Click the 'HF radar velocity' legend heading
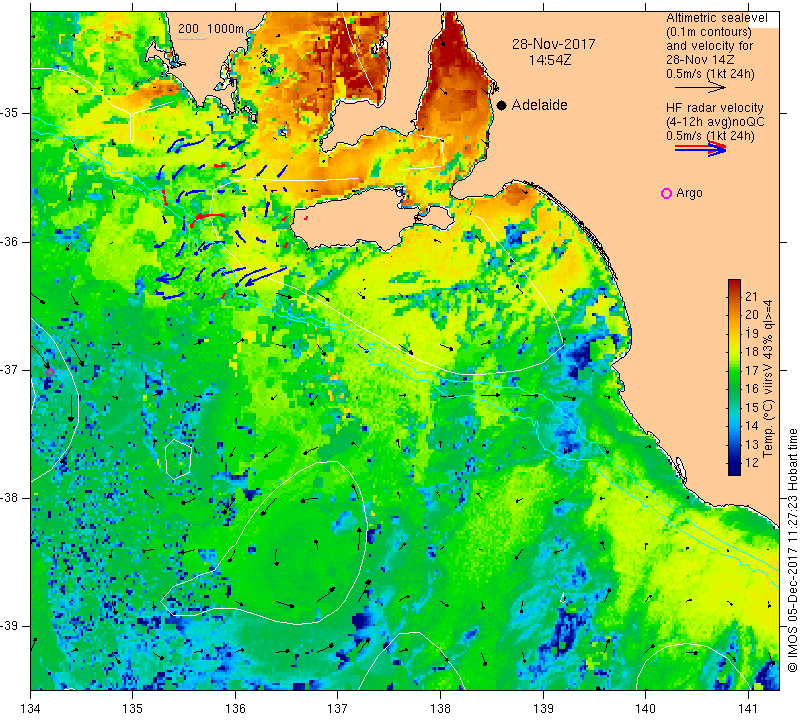 click(x=714, y=108)
